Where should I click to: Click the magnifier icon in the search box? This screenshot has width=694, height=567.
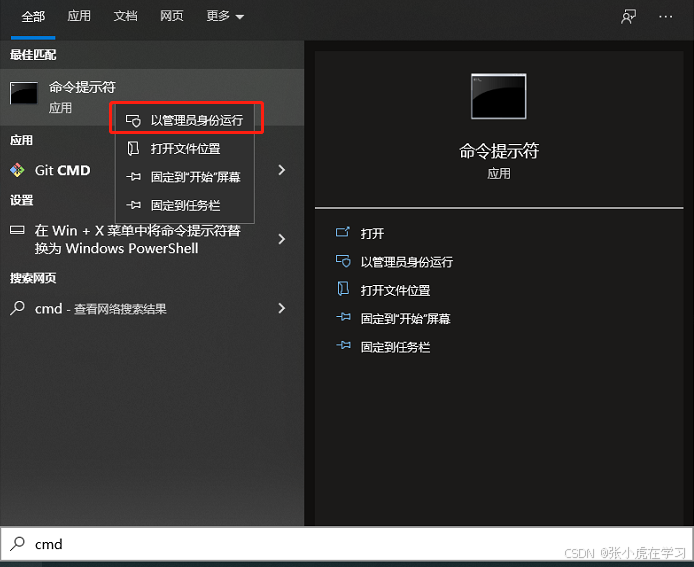(x=18, y=543)
